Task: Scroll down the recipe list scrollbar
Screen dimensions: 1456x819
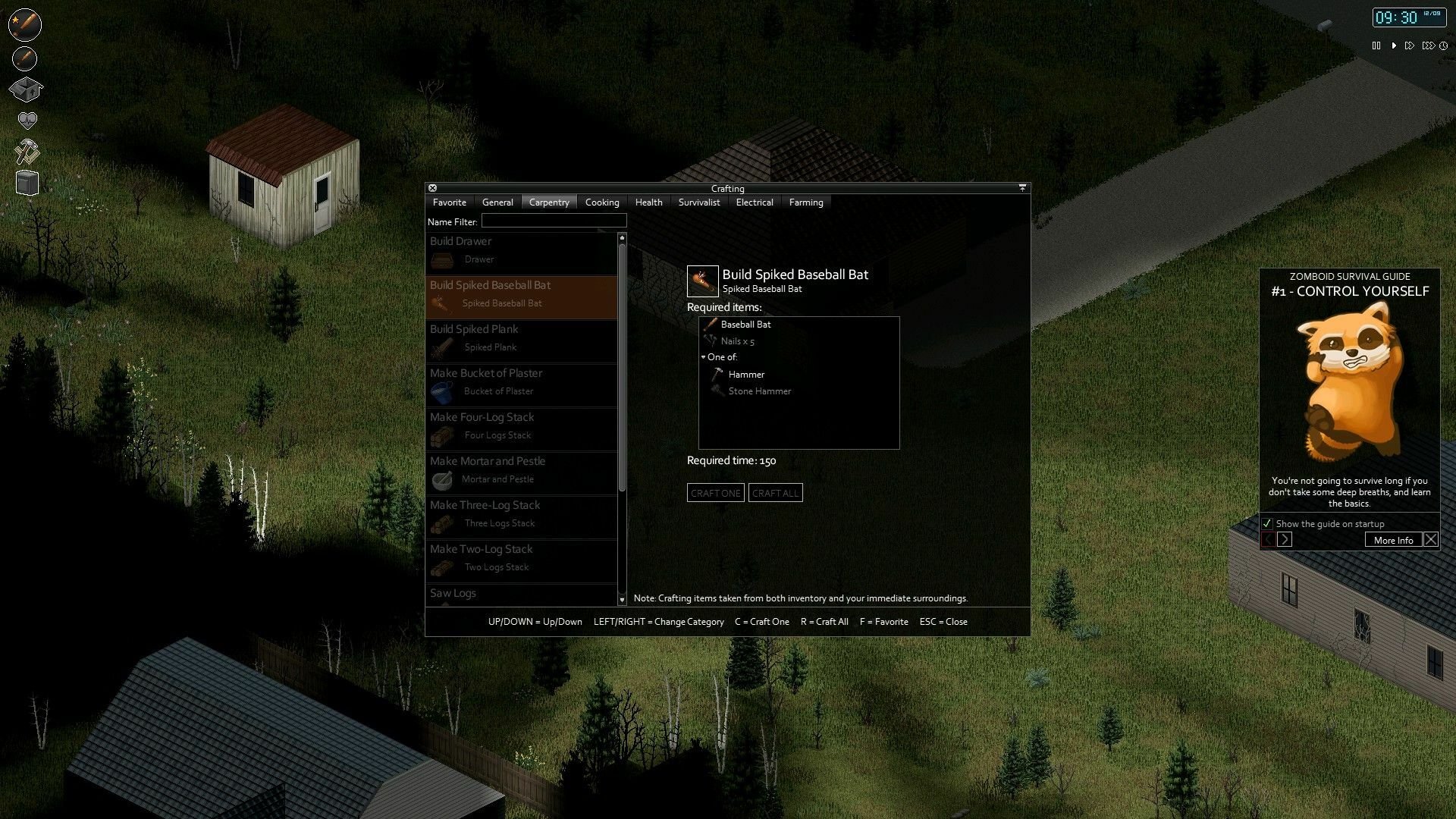Action: (622, 598)
